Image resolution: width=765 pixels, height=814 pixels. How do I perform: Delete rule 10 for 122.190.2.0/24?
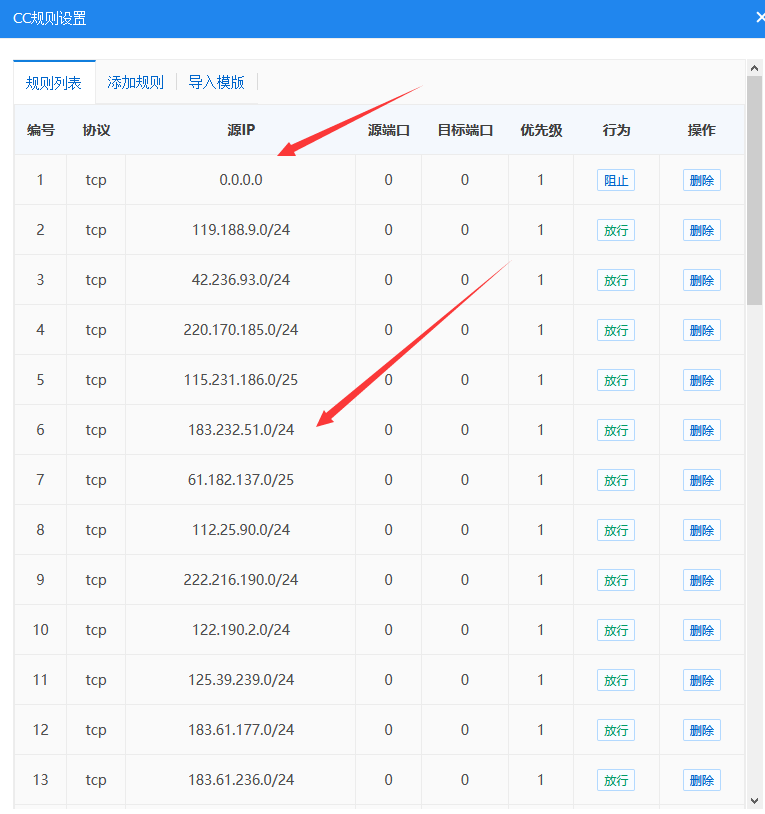(x=702, y=631)
